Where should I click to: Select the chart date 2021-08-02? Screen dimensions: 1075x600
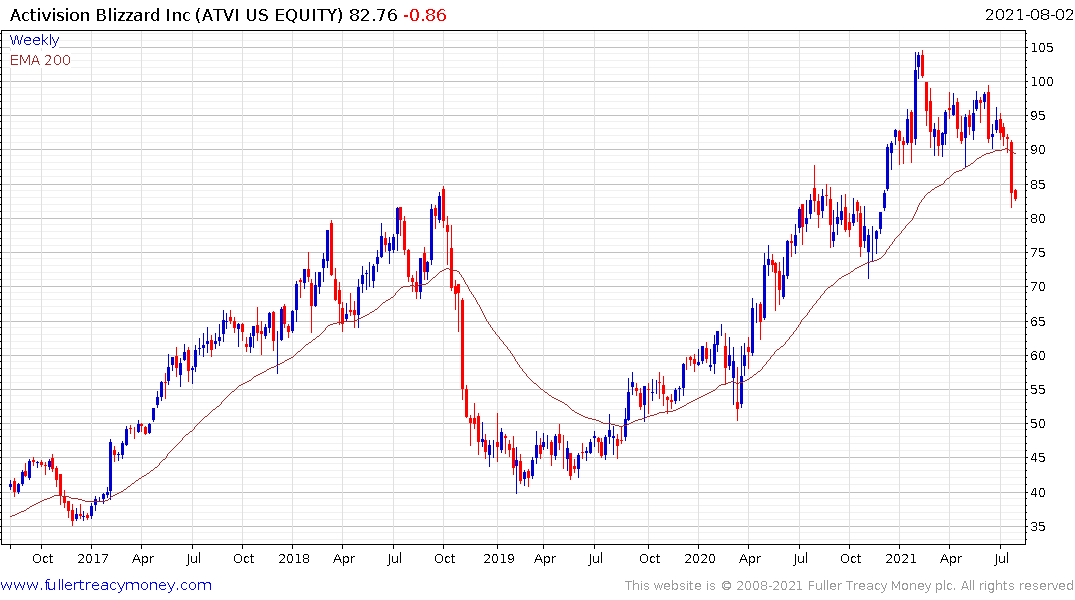tap(1029, 15)
